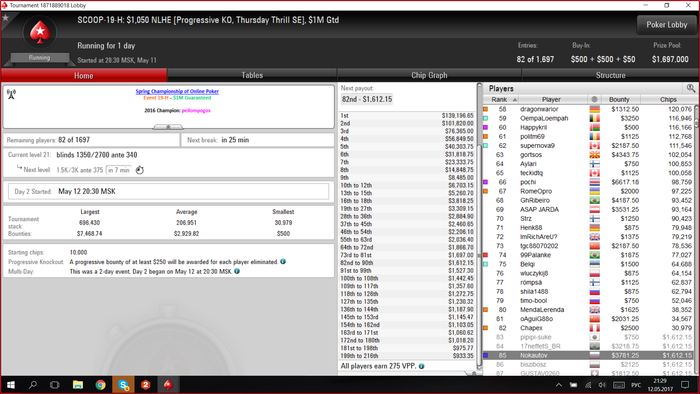700x394 pixels.
Task: Click the Macedonia flag for gortsos
Action: (594, 155)
